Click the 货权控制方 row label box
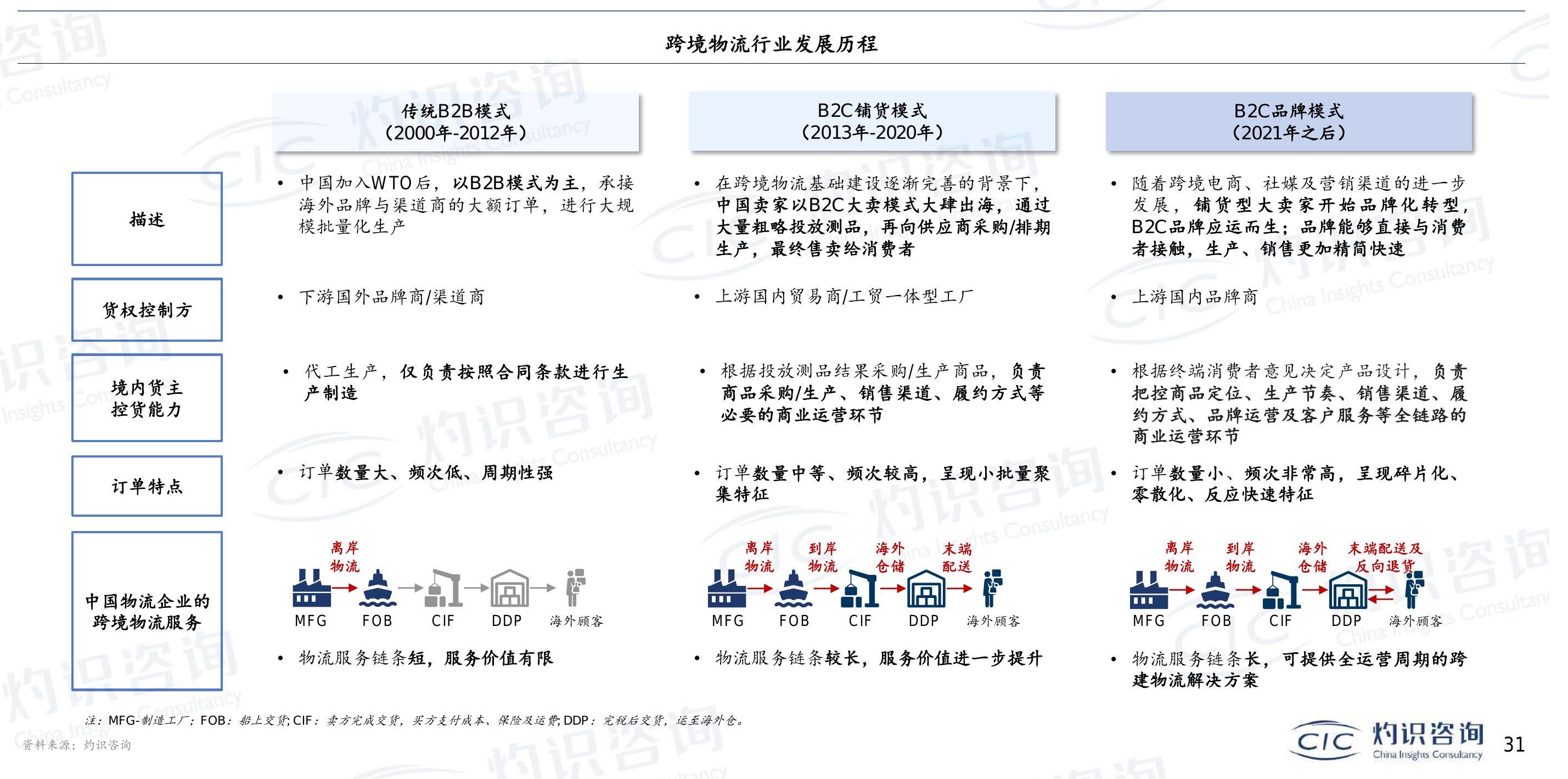 pos(147,310)
